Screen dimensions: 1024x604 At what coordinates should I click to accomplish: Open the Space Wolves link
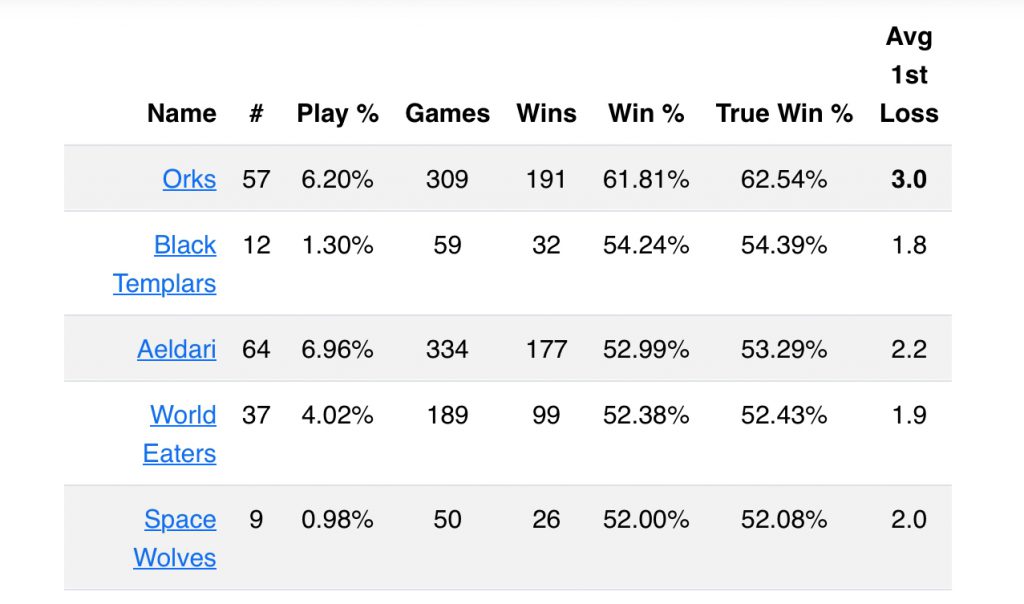click(180, 521)
